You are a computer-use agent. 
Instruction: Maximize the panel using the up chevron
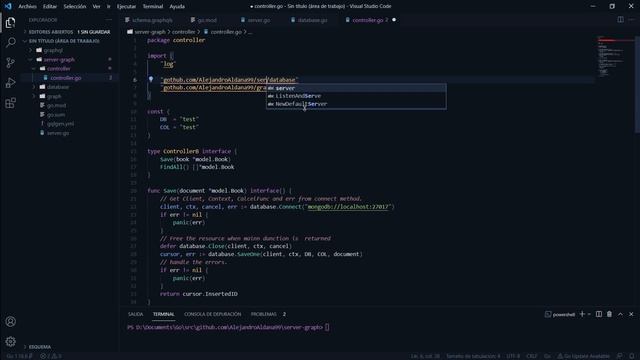click(x=620, y=314)
